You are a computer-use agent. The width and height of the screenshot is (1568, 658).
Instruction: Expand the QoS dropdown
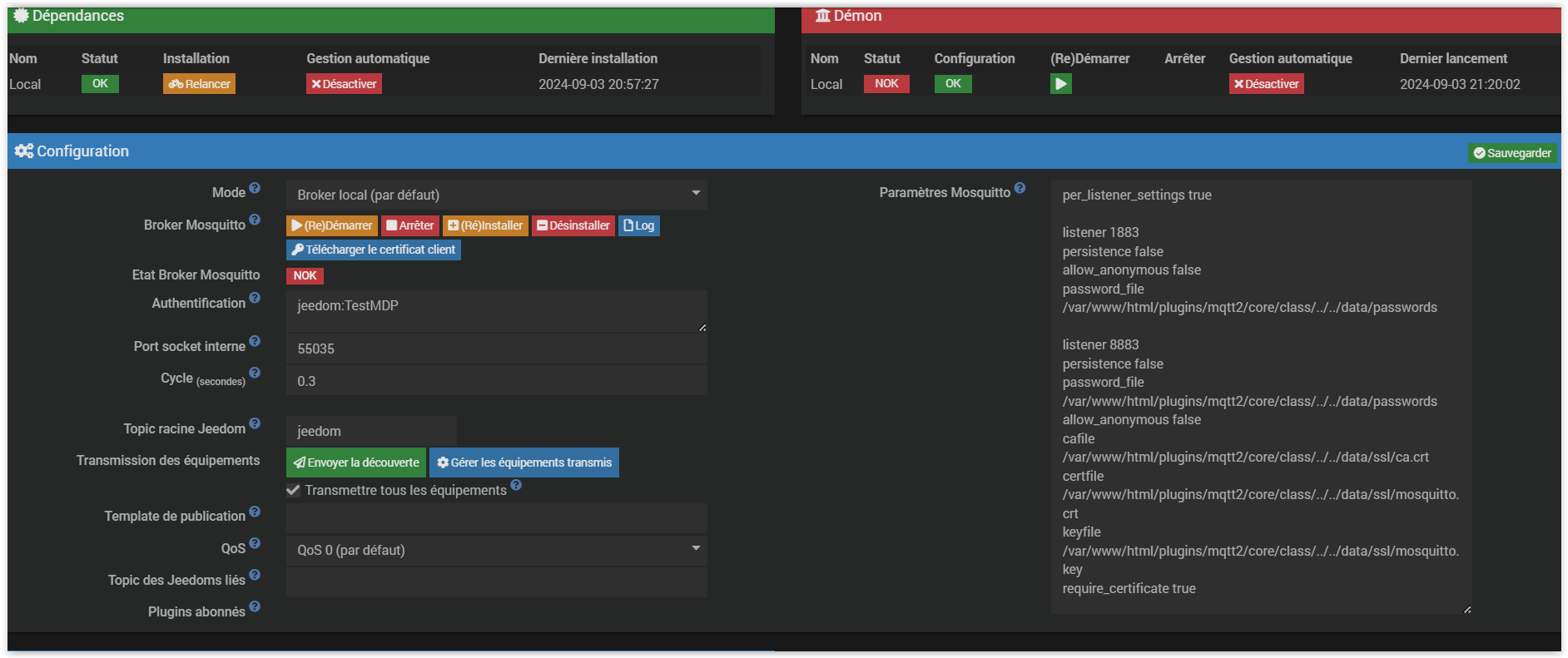point(496,550)
